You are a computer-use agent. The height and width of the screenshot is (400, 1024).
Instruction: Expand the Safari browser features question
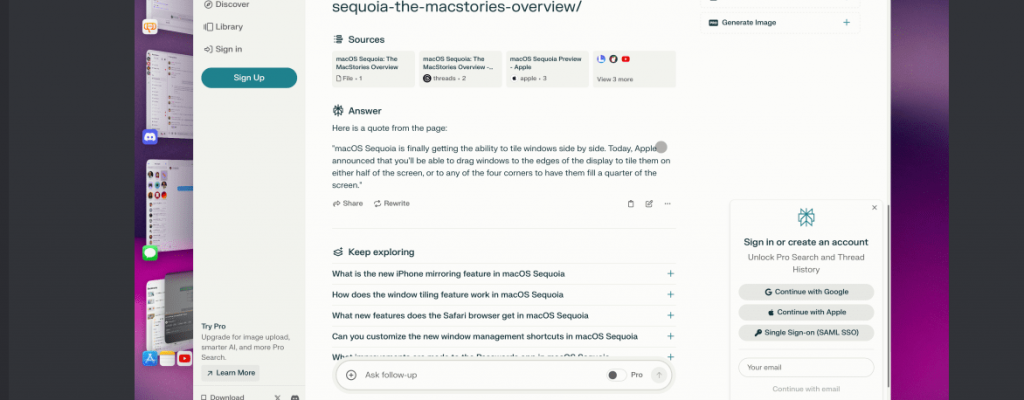tap(670, 316)
